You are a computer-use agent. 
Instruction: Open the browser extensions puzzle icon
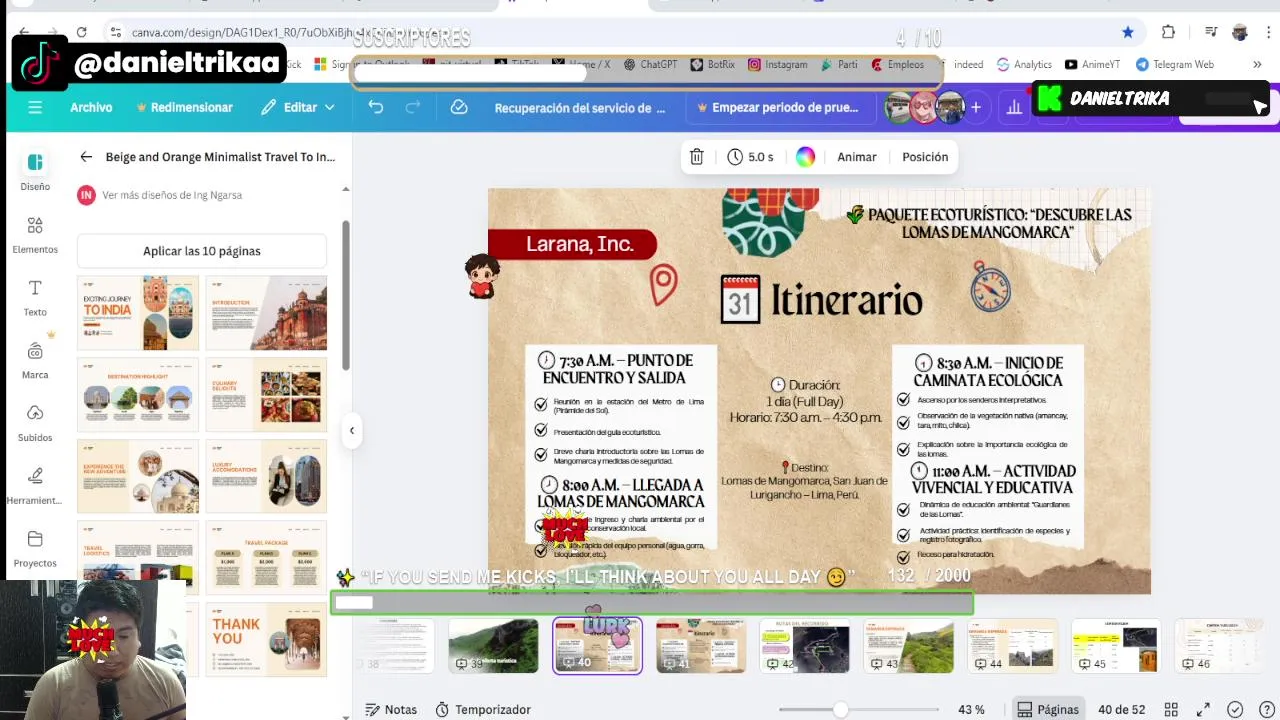pyautogui.click(x=1168, y=32)
